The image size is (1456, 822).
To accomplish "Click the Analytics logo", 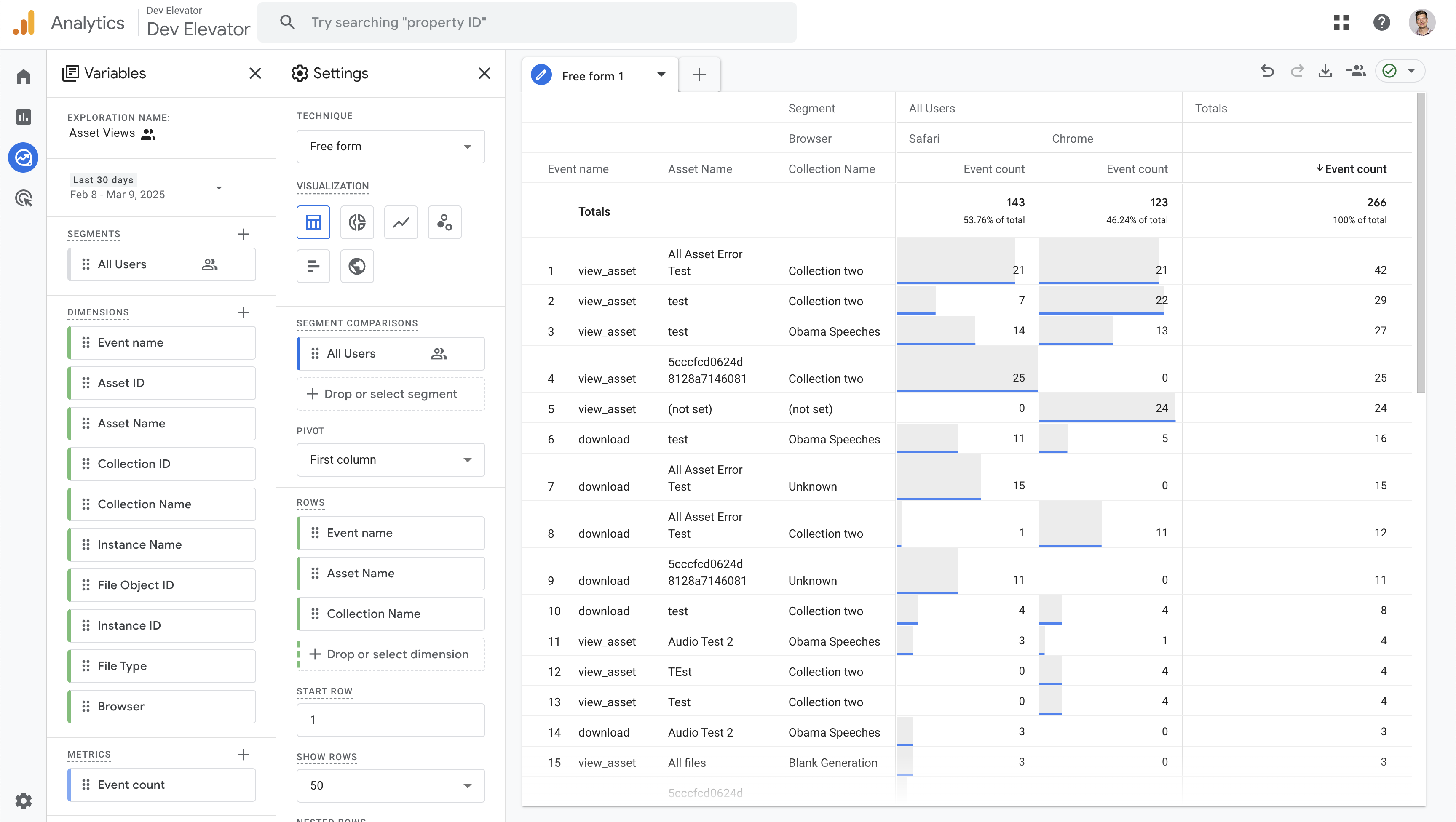I will (x=23, y=23).
